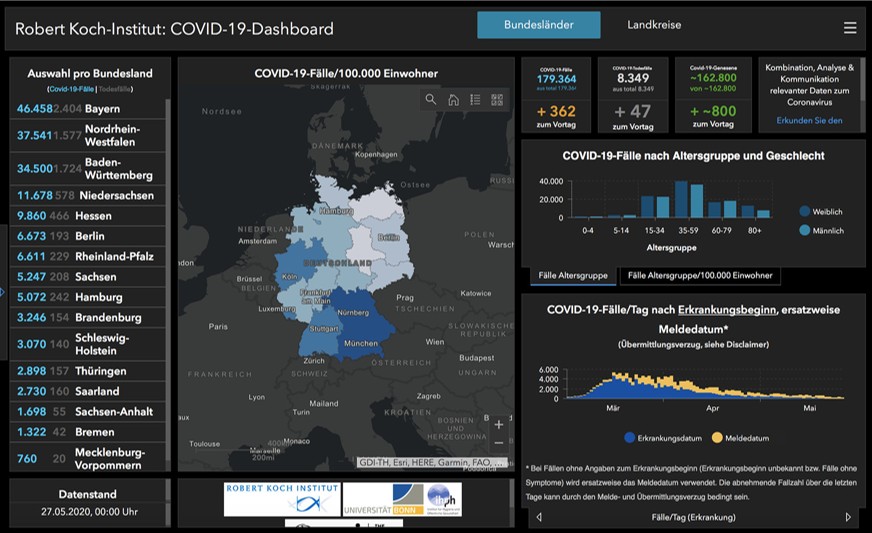This screenshot has height=533, width=872.
Task: Go to previous chart with left arrow
Action: (x=539, y=517)
